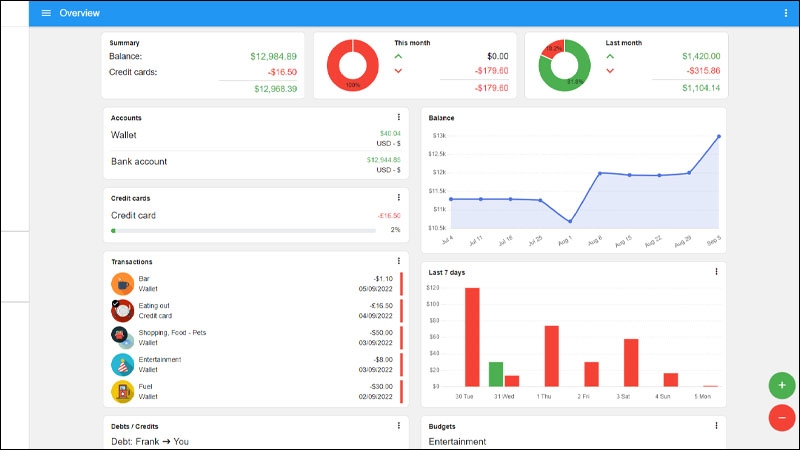Open the Last 7 days card options menu

[x=716, y=272]
